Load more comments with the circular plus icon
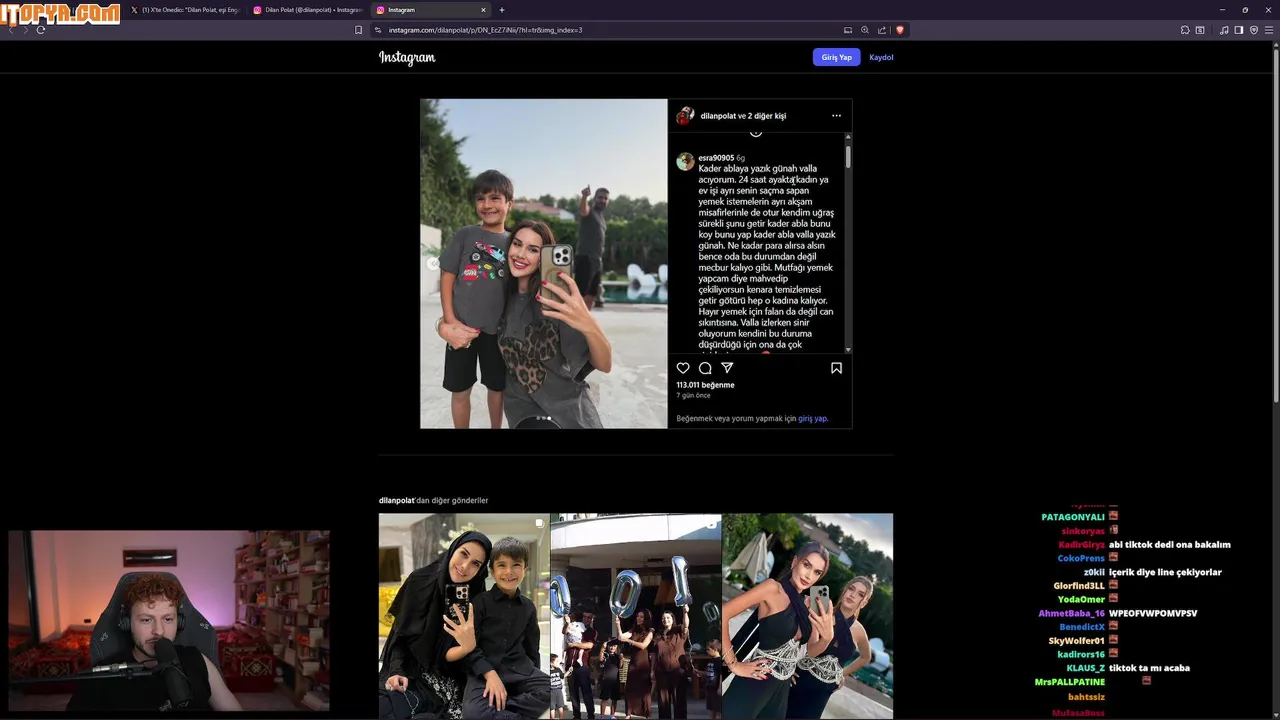1280x720 pixels. 756,132
